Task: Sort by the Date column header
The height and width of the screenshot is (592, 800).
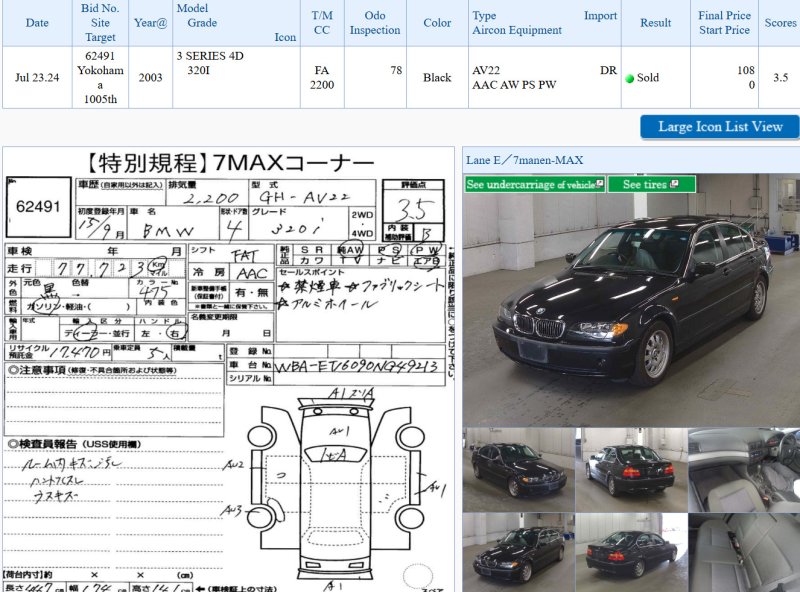Action: click(x=37, y=23)
